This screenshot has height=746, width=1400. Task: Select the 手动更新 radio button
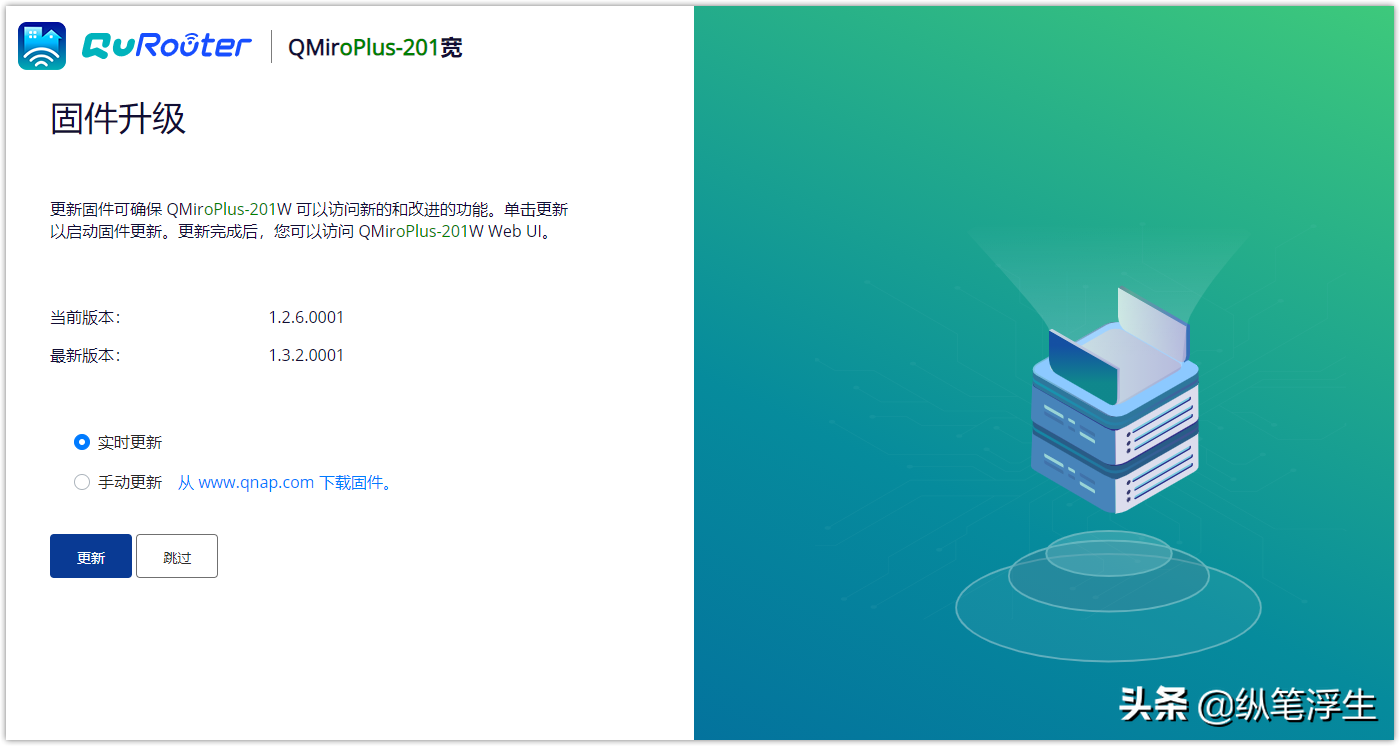[x=82, y=482]
